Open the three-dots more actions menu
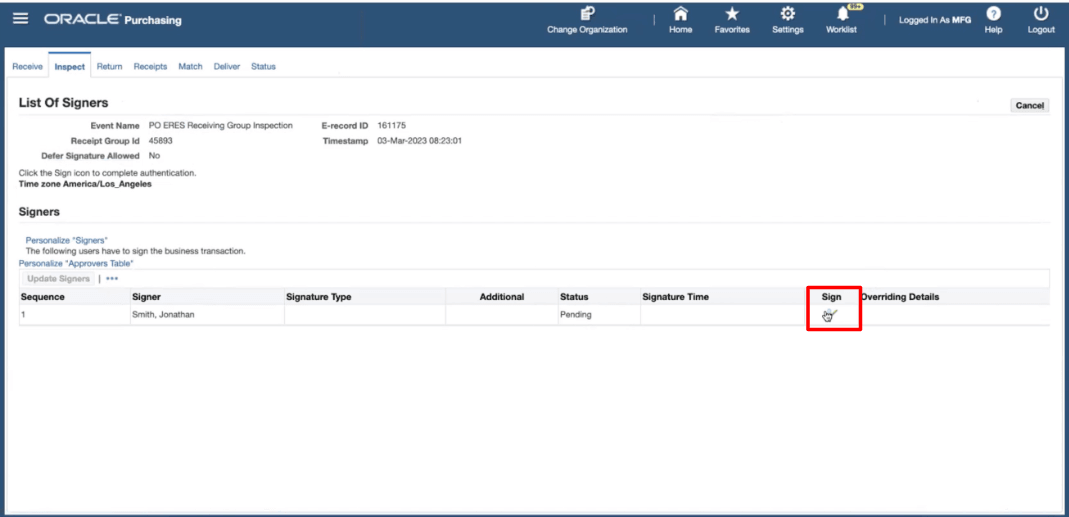The image size is (1069, 517). 112,278
